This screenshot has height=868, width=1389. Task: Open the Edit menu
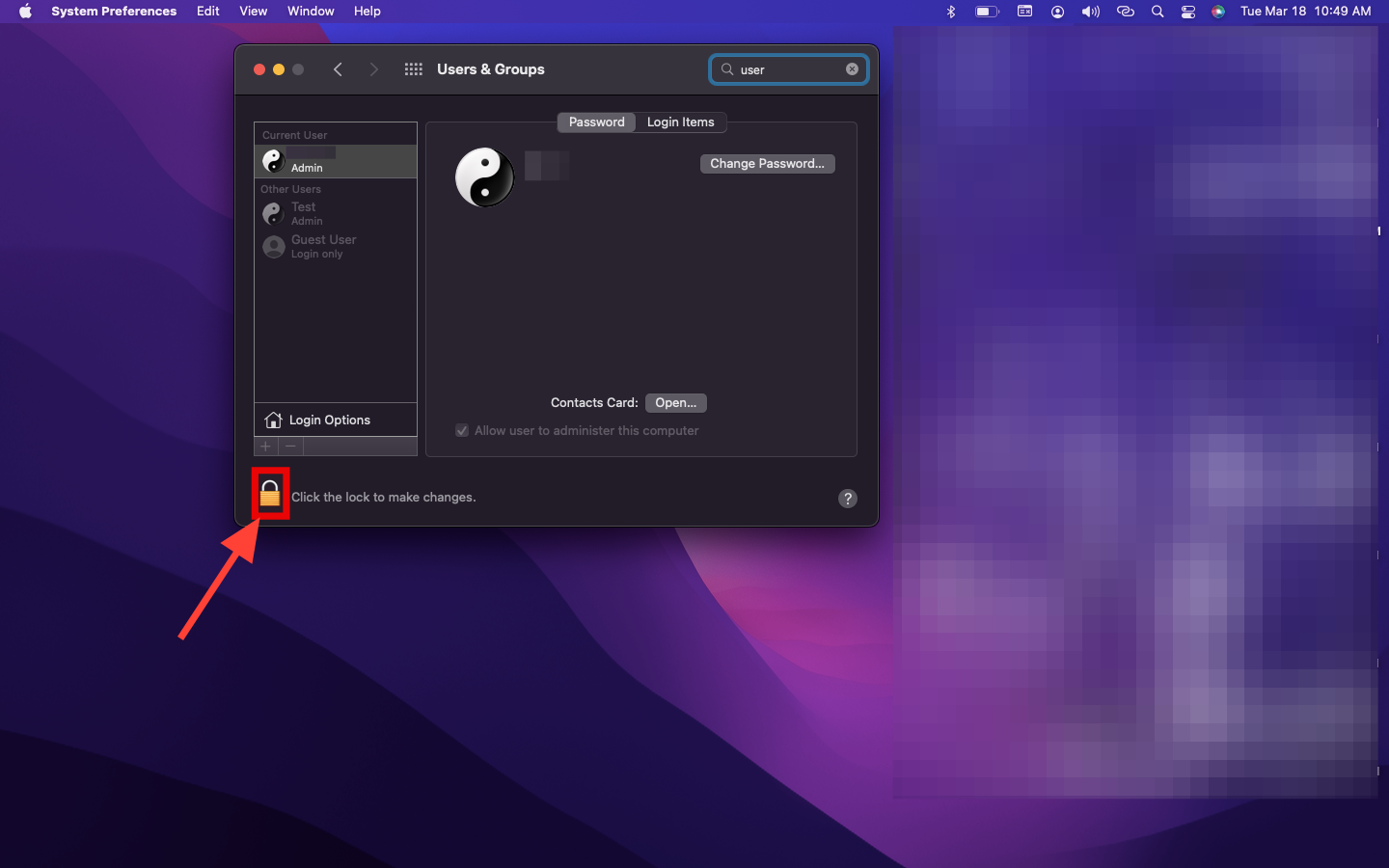tap(208, 12)
